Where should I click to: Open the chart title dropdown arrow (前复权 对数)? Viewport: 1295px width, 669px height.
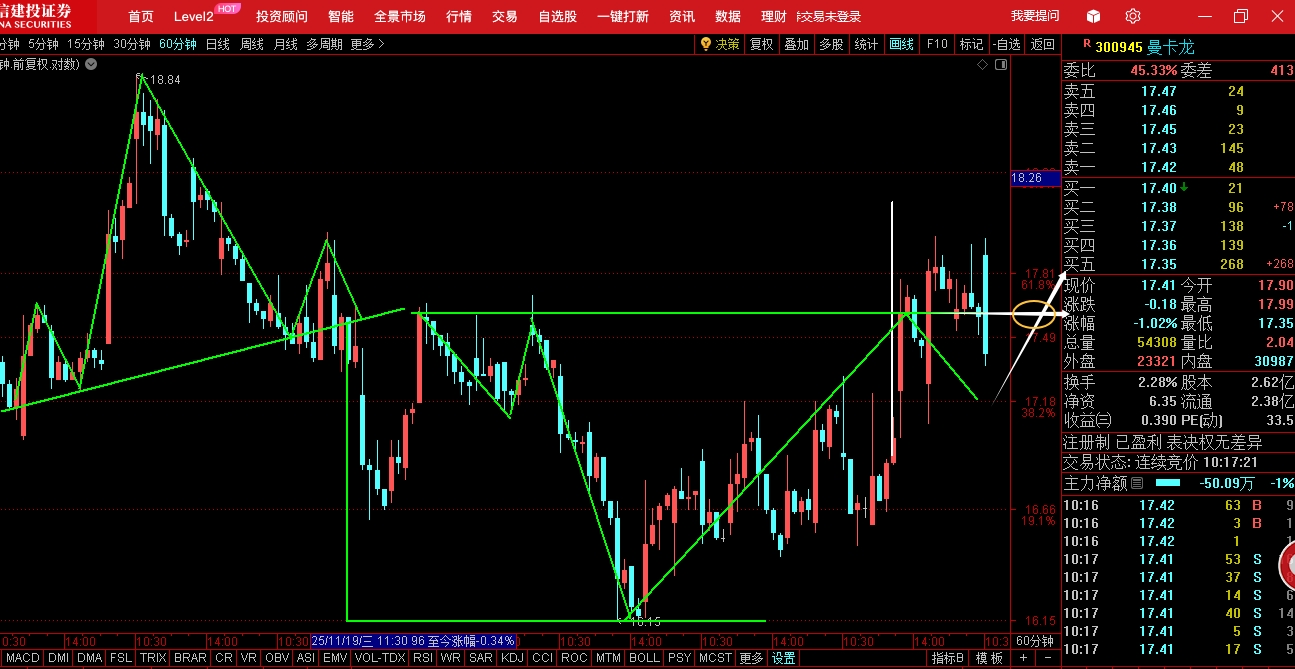pos(91,64)
